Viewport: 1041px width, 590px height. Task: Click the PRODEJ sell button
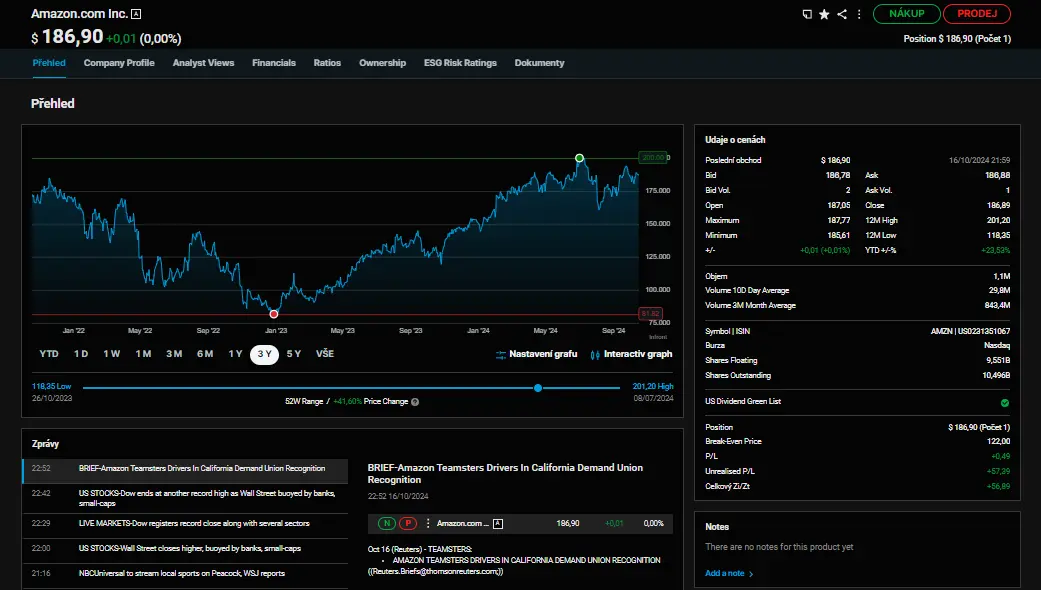point(977,13)
